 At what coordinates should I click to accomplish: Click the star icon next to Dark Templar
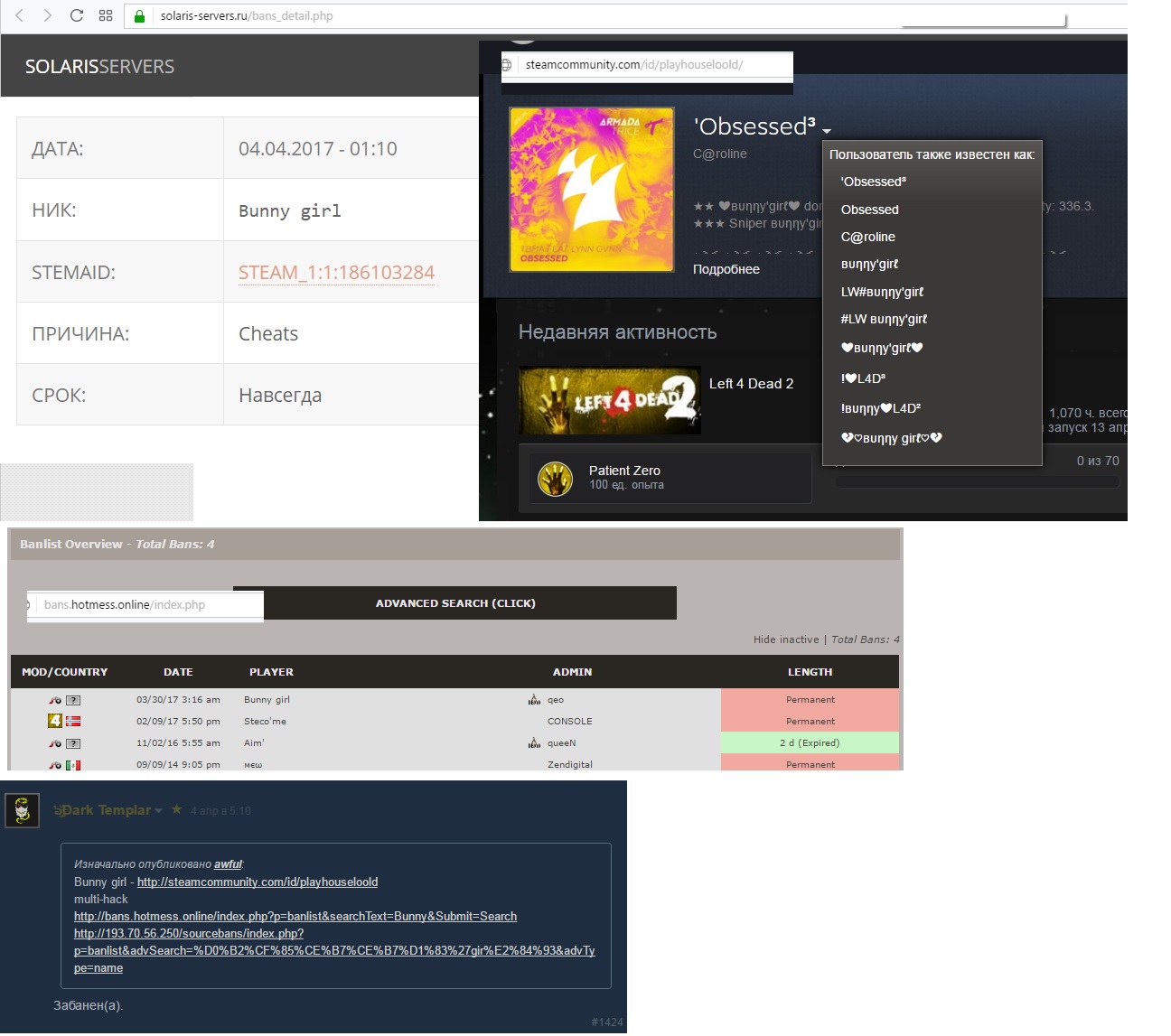[x=176, y=809]
